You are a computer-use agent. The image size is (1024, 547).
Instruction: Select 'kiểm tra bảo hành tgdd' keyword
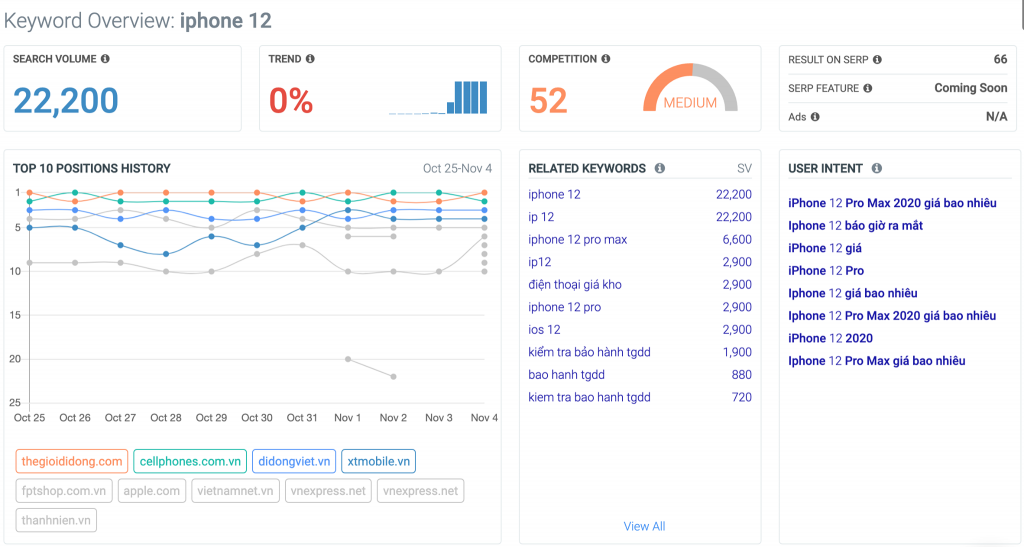tap(589, 352)
